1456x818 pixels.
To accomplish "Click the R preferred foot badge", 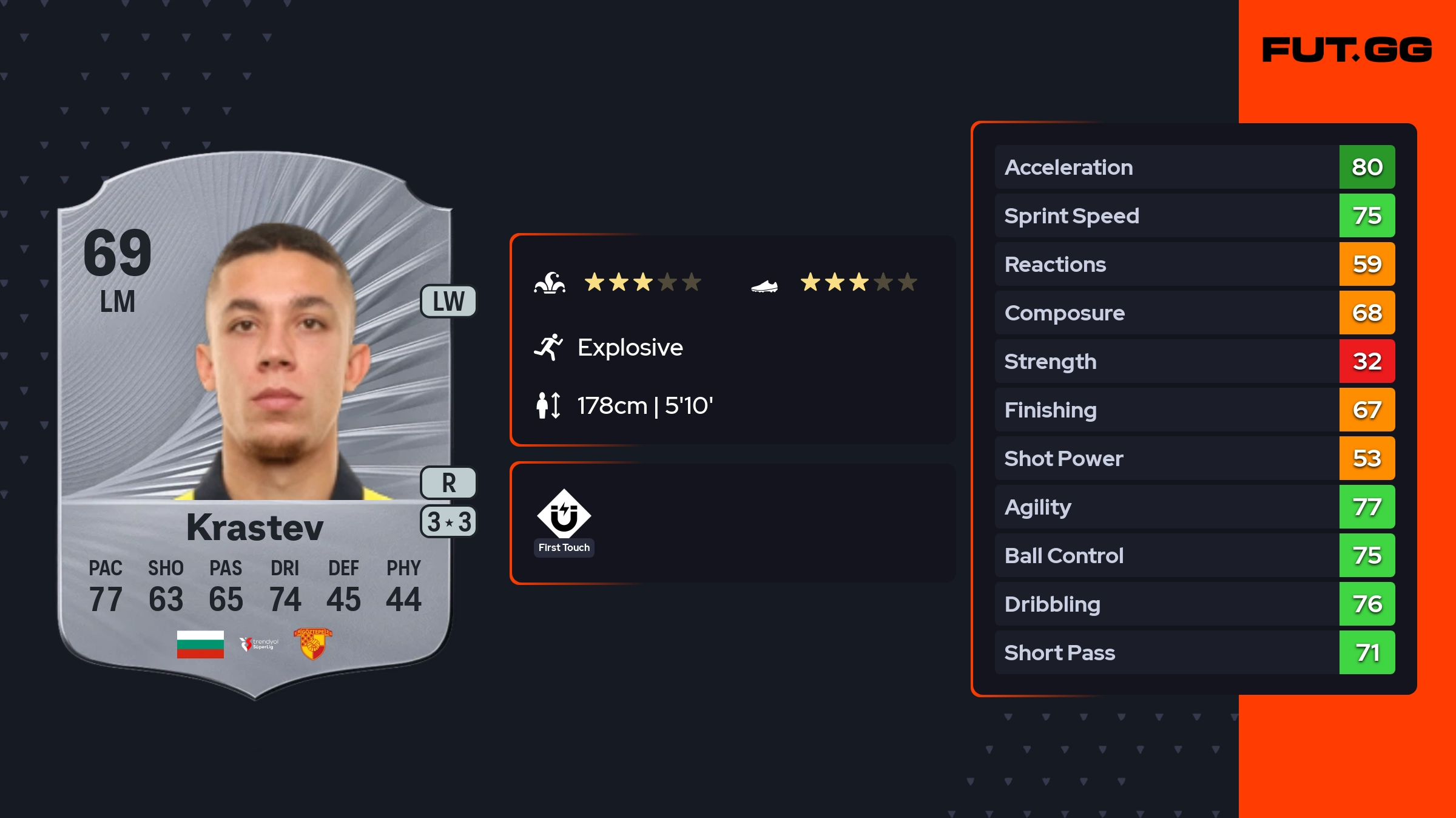I will click(x=448, y=483).
